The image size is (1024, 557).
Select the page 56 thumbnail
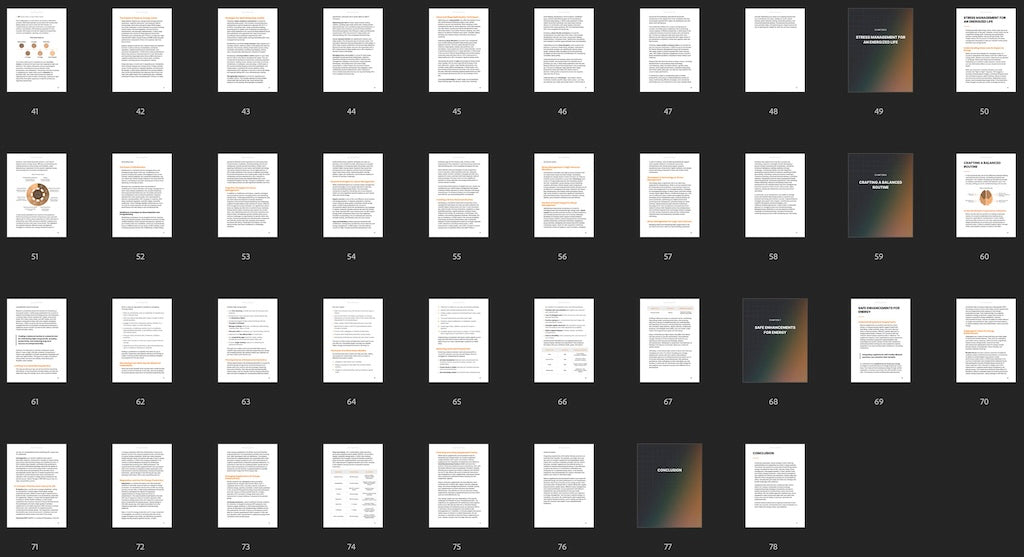(x=563, y=195)
